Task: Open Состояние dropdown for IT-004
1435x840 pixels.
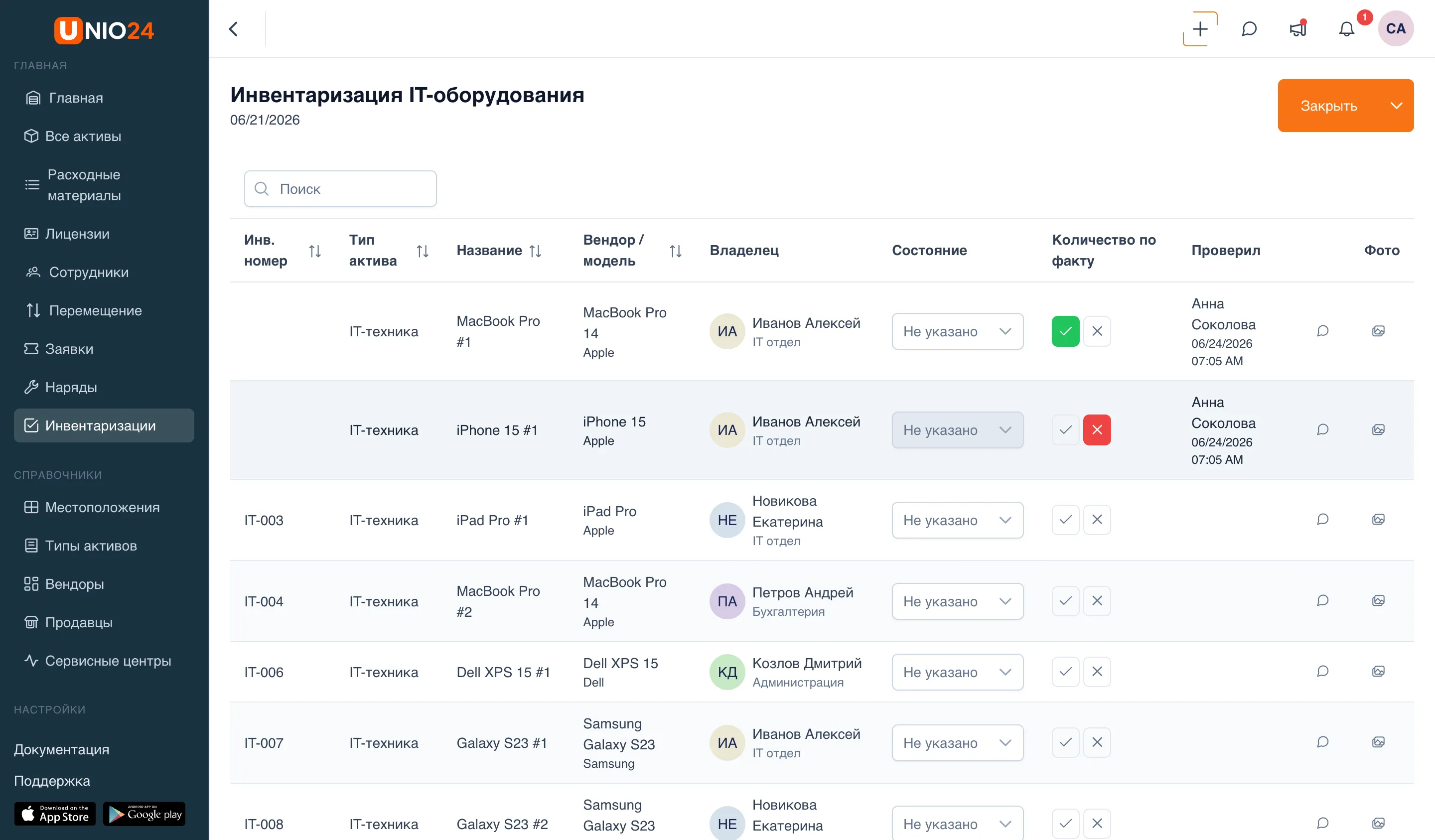Action: (957, 601)
